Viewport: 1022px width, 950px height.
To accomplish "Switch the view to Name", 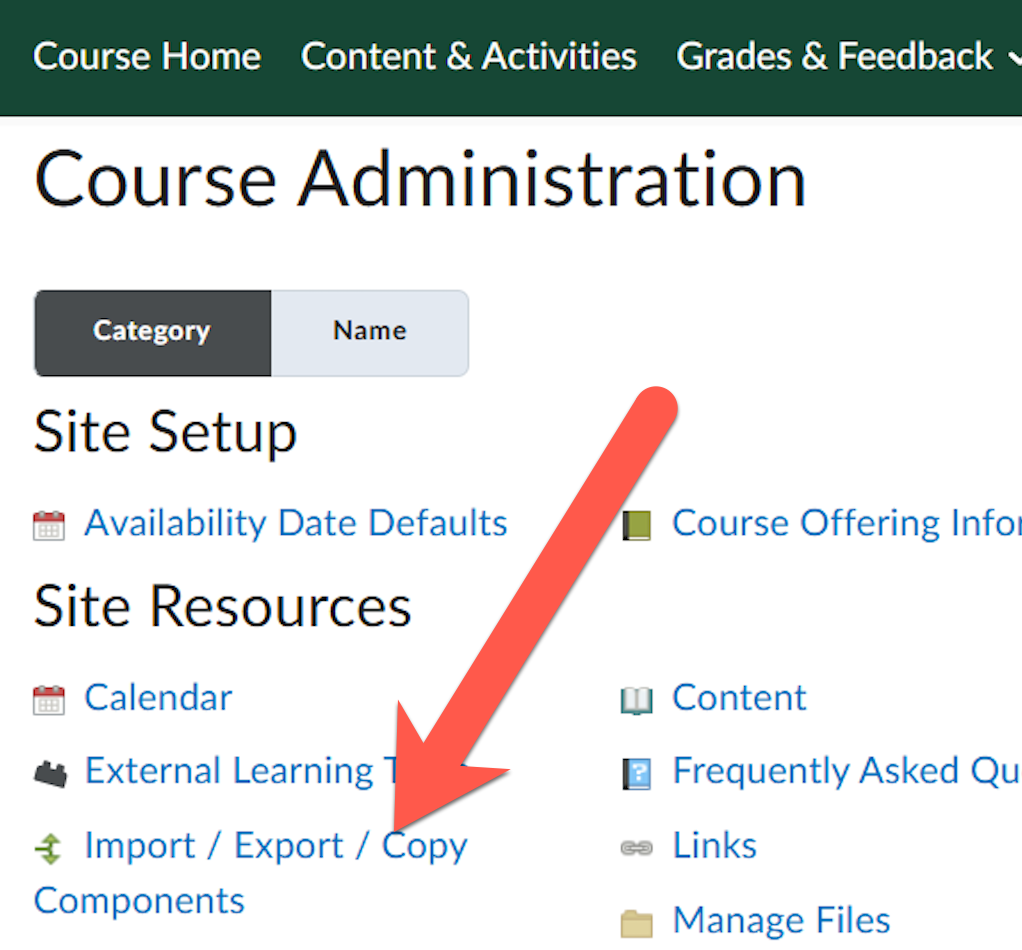I will pyautogui.click(x=369, y=332).
